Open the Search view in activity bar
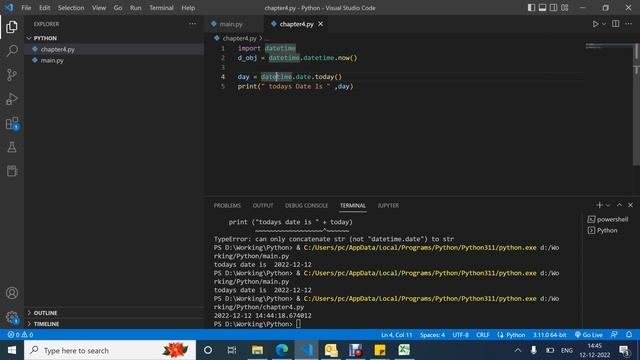 pos(12,51)
